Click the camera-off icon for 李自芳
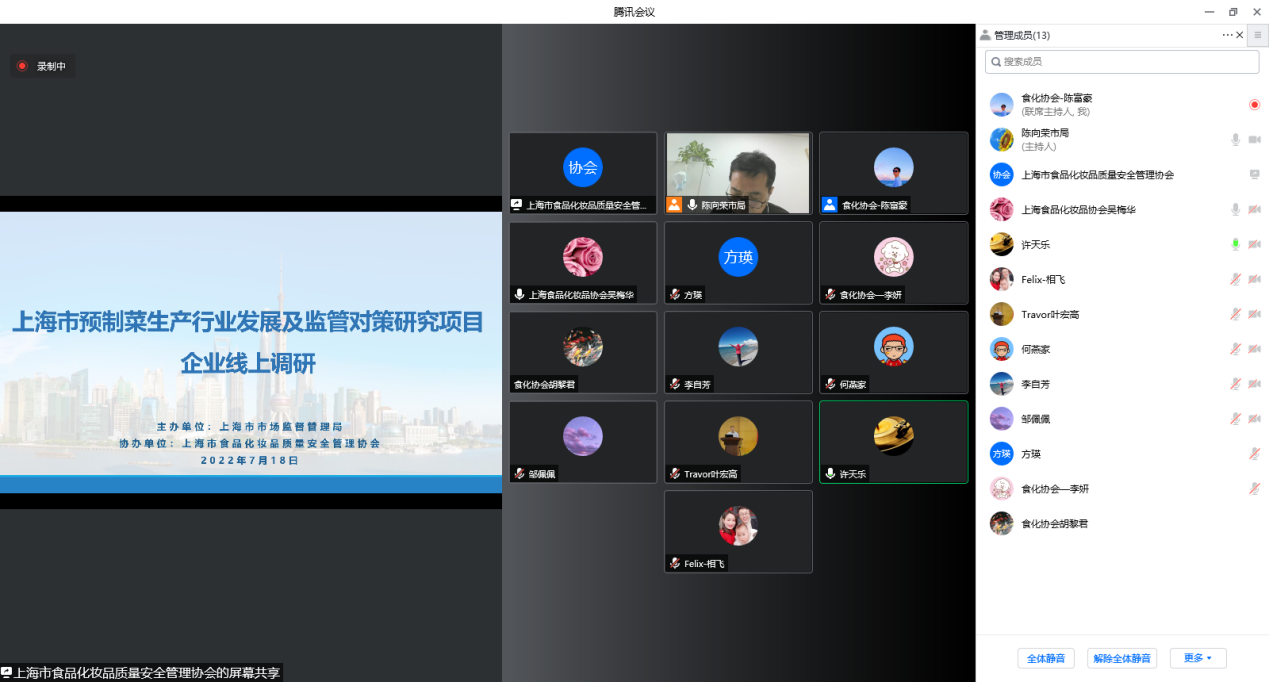The height and width of the screenshot is (682, 1269). point(1254,384)
